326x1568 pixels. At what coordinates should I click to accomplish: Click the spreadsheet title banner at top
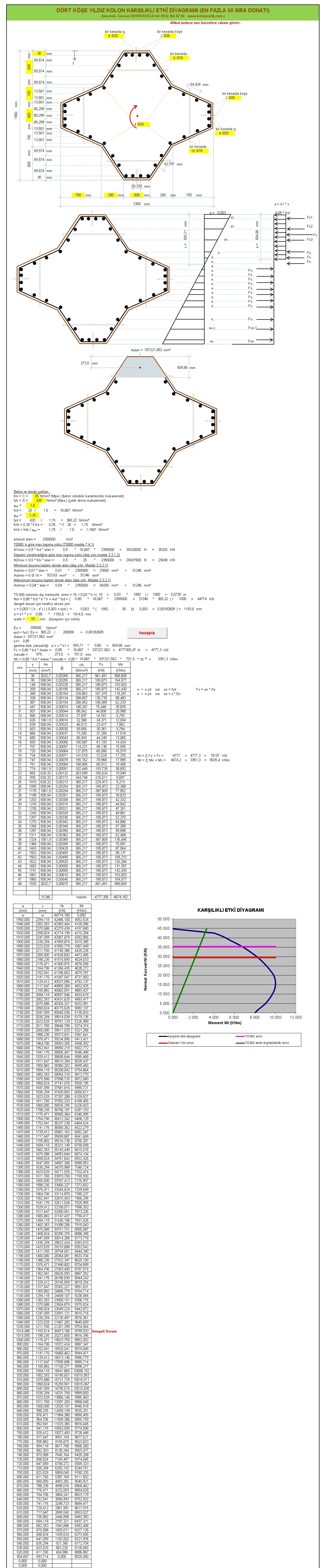(x=162, y=10)
